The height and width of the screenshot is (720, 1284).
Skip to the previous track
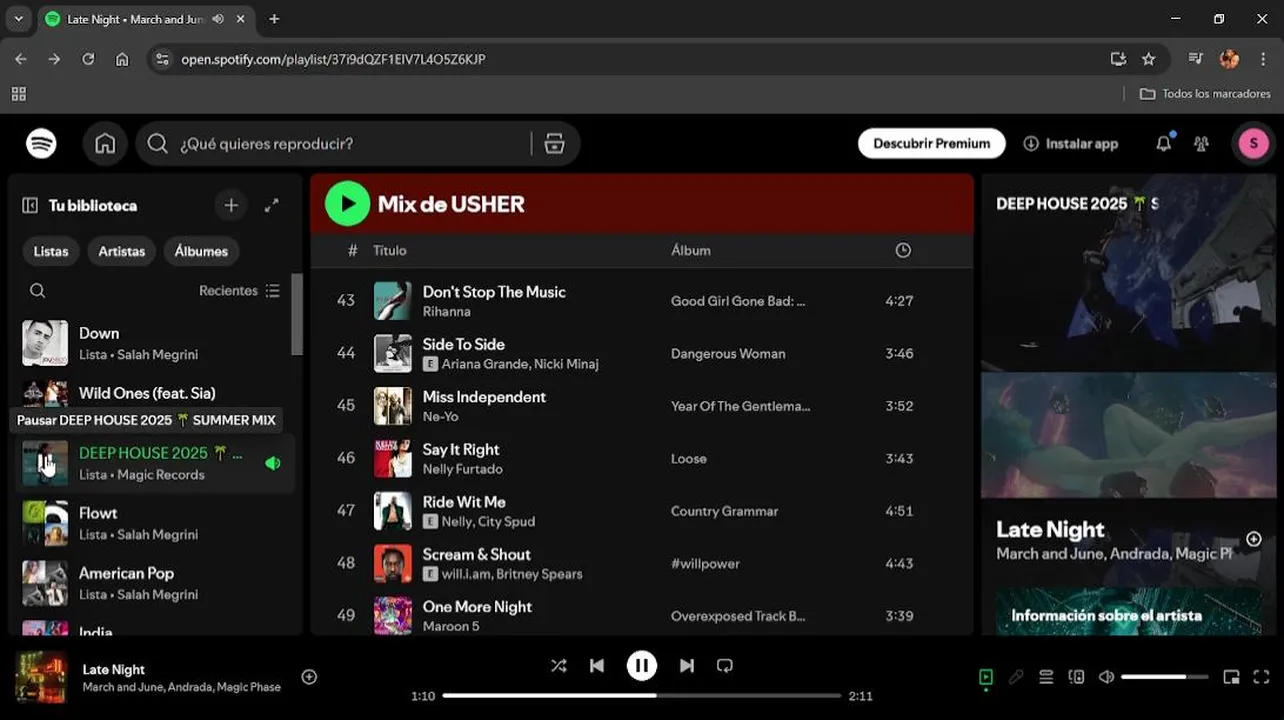[x=597, y=666]
